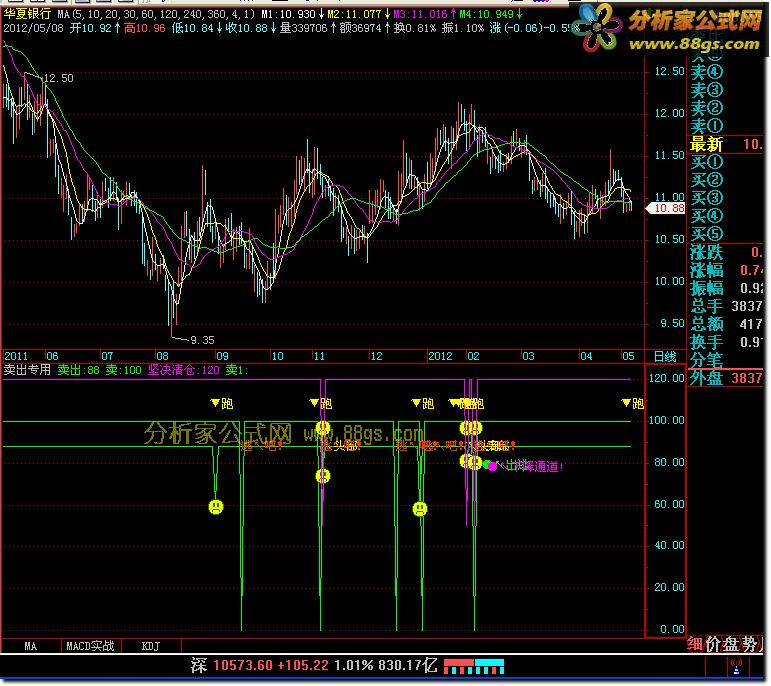This screenshot has height=686, width=771.
Task: Open the 细 detail tab
Action: [695, 644]
